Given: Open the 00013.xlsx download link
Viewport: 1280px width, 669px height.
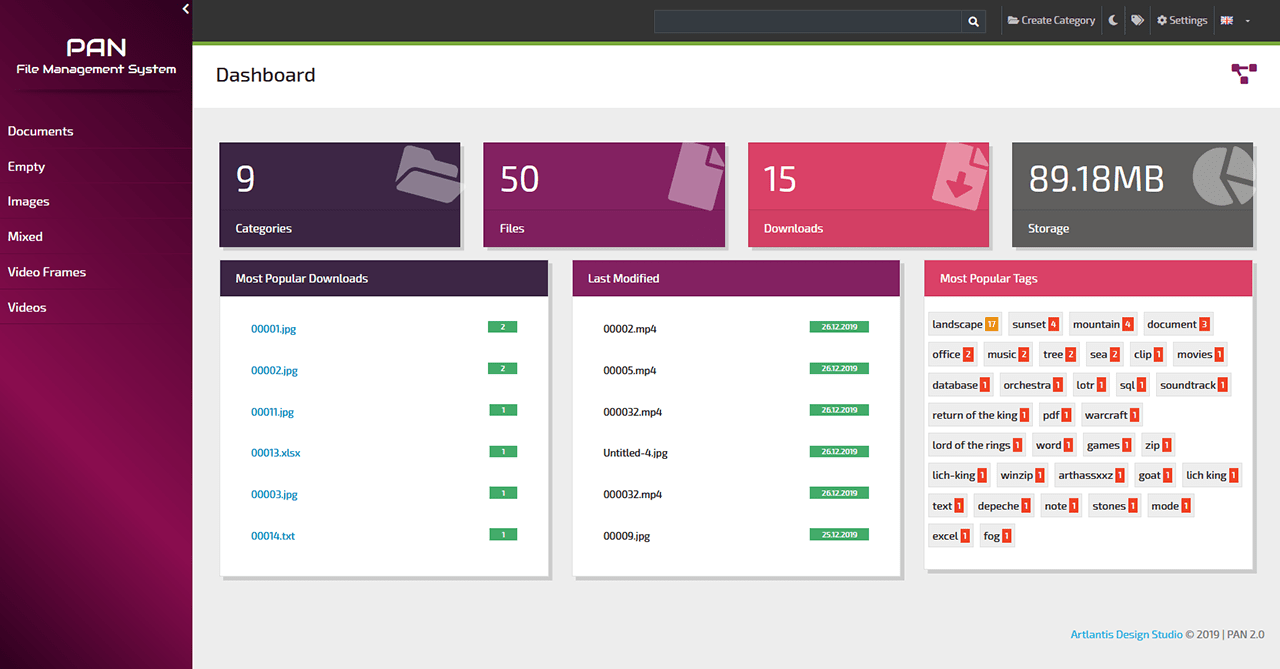Looking at the screenshot, I should pyautogui.click(x=275, y=453).
